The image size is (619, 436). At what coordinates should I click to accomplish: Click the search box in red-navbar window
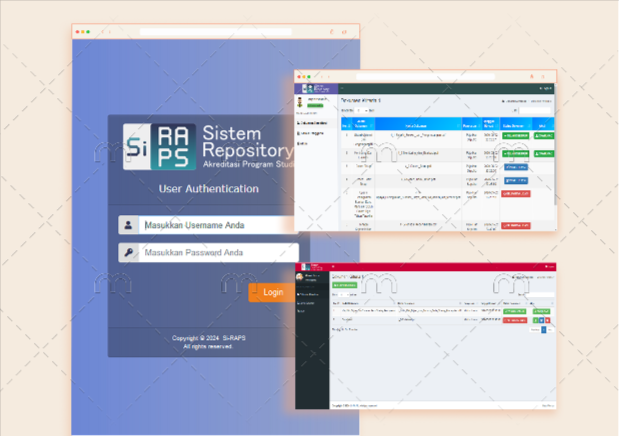click(x=541, y=295)
